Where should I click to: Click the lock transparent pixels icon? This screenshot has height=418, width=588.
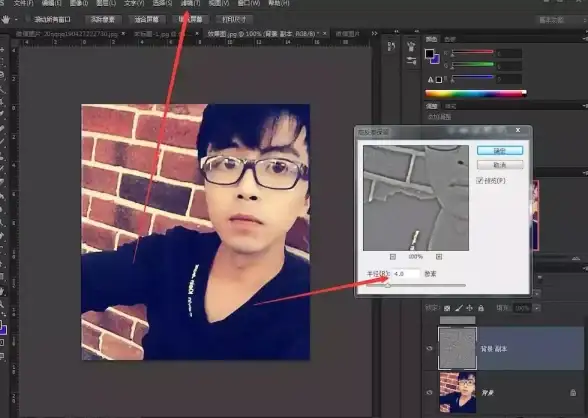pyautogui.click(x=447, y=308)
